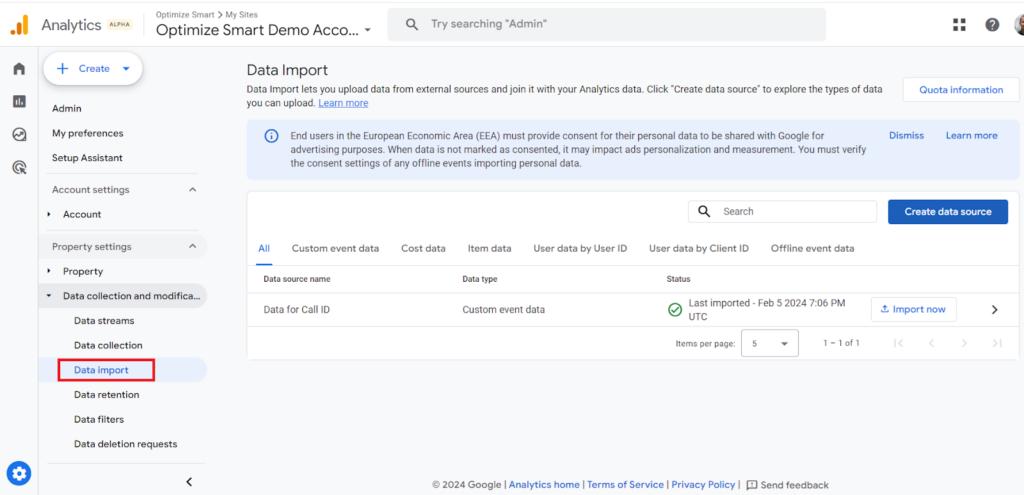This screenshot has height=495, width=1024.
Task: Open the account selector dropdown
Action: [264, 29]
